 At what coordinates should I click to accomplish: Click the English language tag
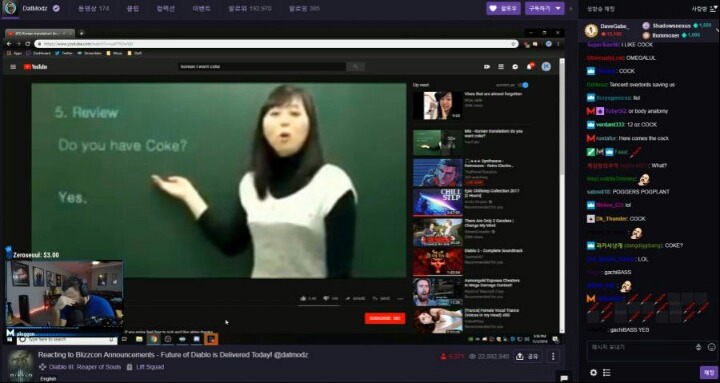(48, 379)
